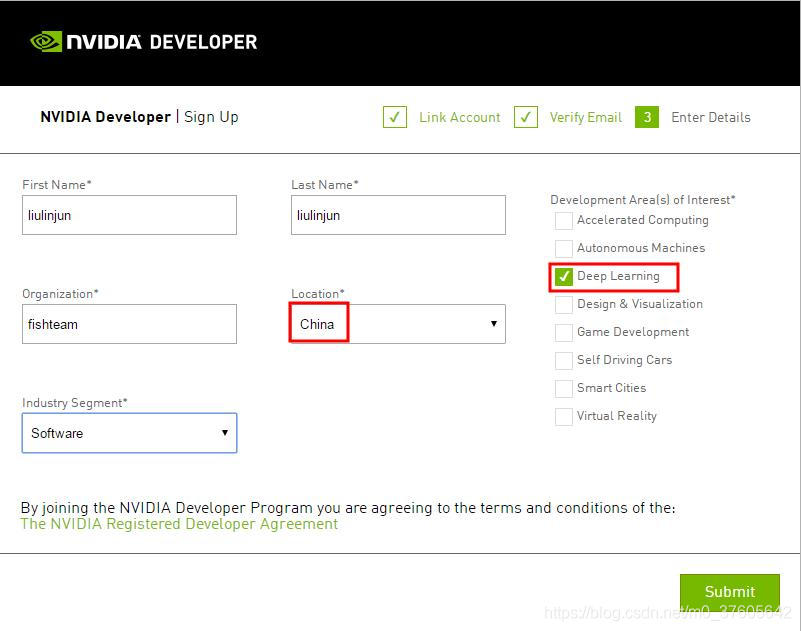Select the Enter Details step
801x631 pixels.
point(711,118)
